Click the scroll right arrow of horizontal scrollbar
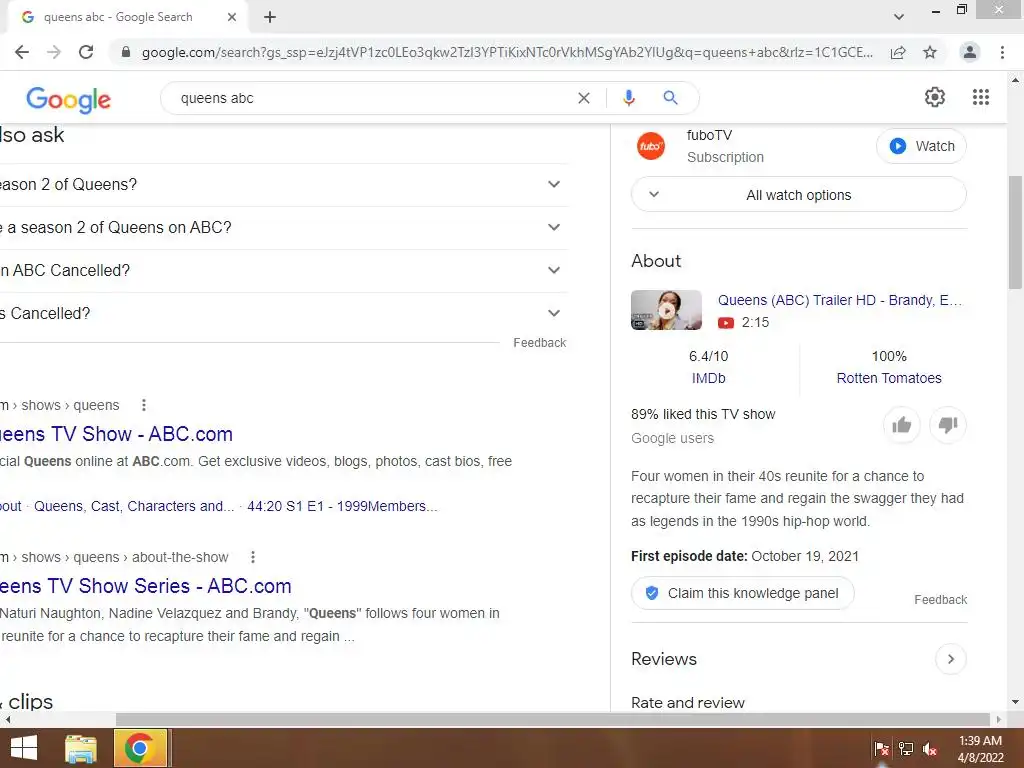This screenshot has width=1024, height=768. 998,719
